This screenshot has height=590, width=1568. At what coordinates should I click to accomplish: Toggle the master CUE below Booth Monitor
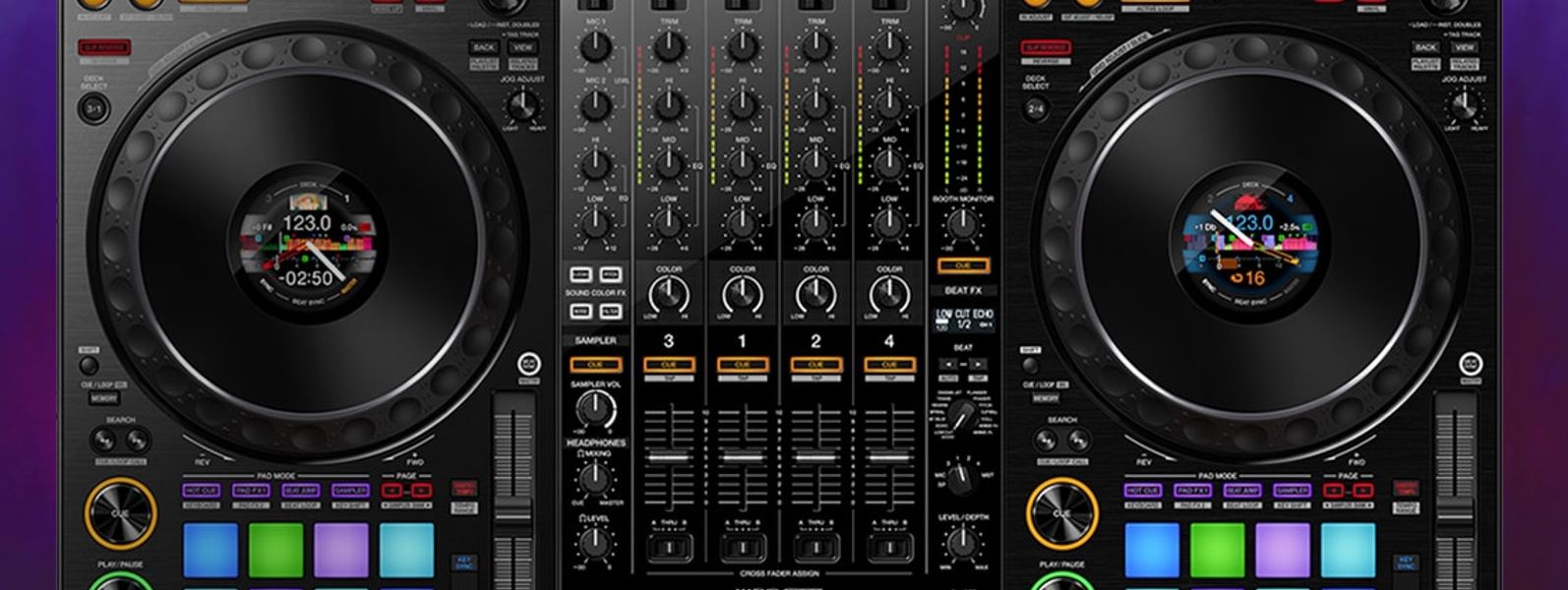tap(963, 266)
